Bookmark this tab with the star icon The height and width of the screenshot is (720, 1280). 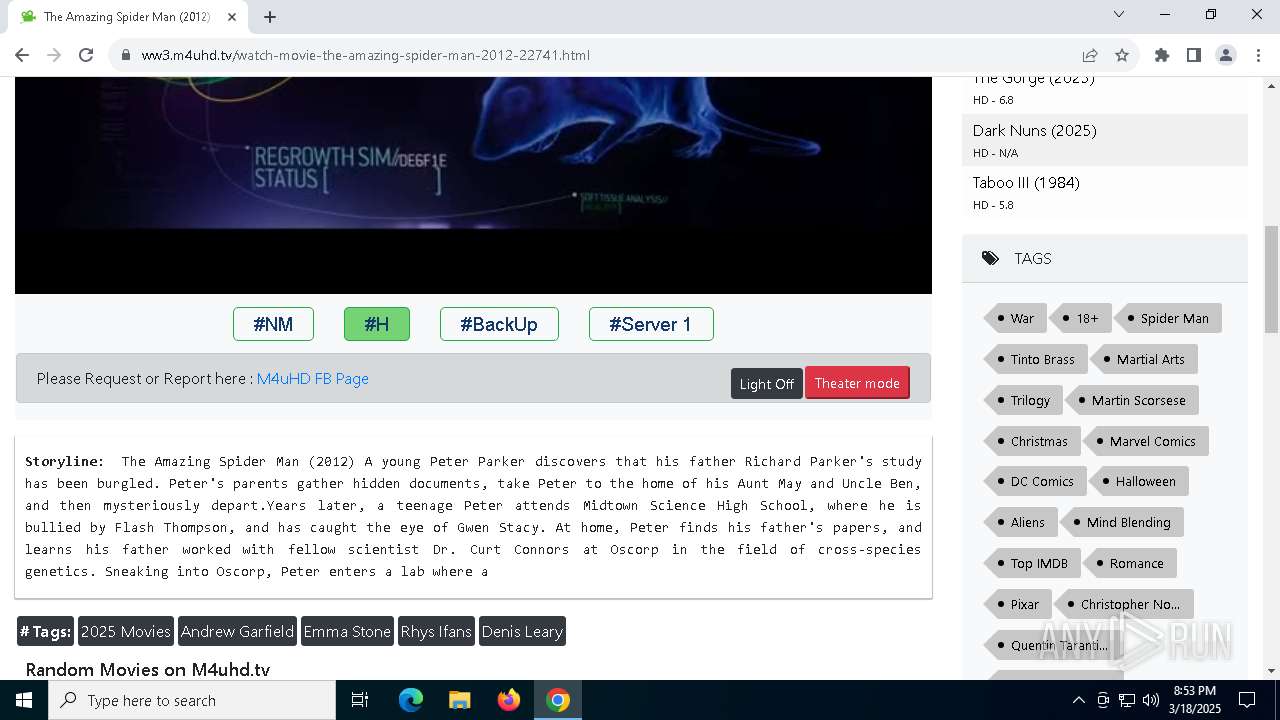click(x=1122, y=55)
